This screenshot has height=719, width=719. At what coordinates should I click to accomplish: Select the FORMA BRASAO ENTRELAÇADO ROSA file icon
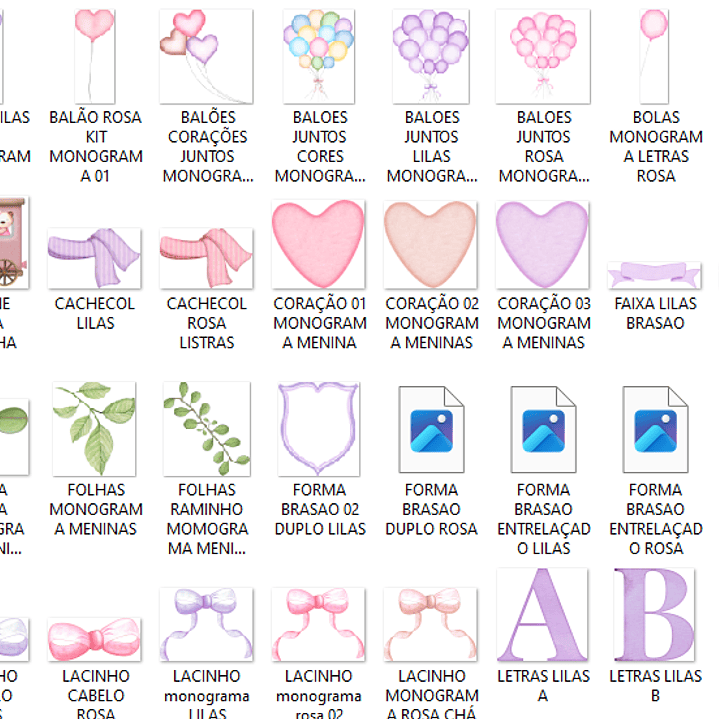coord(655,429)
